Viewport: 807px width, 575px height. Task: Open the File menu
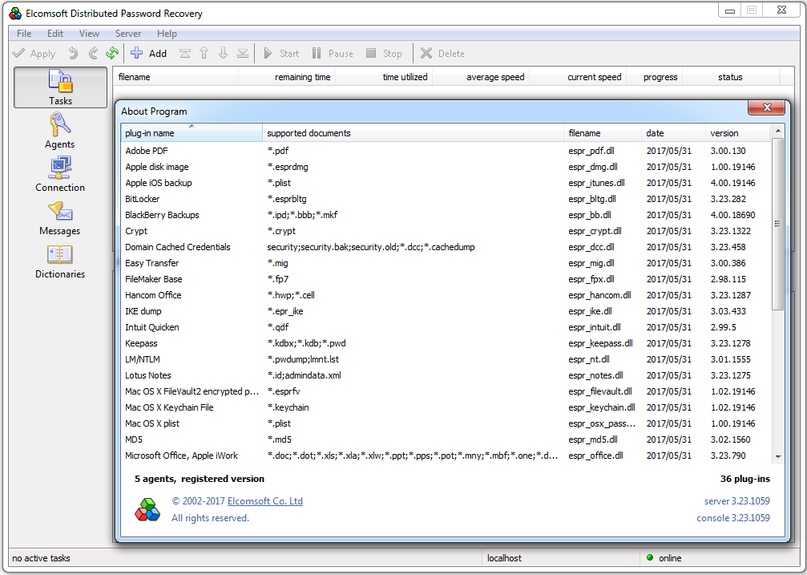click(x=24, y=33)
